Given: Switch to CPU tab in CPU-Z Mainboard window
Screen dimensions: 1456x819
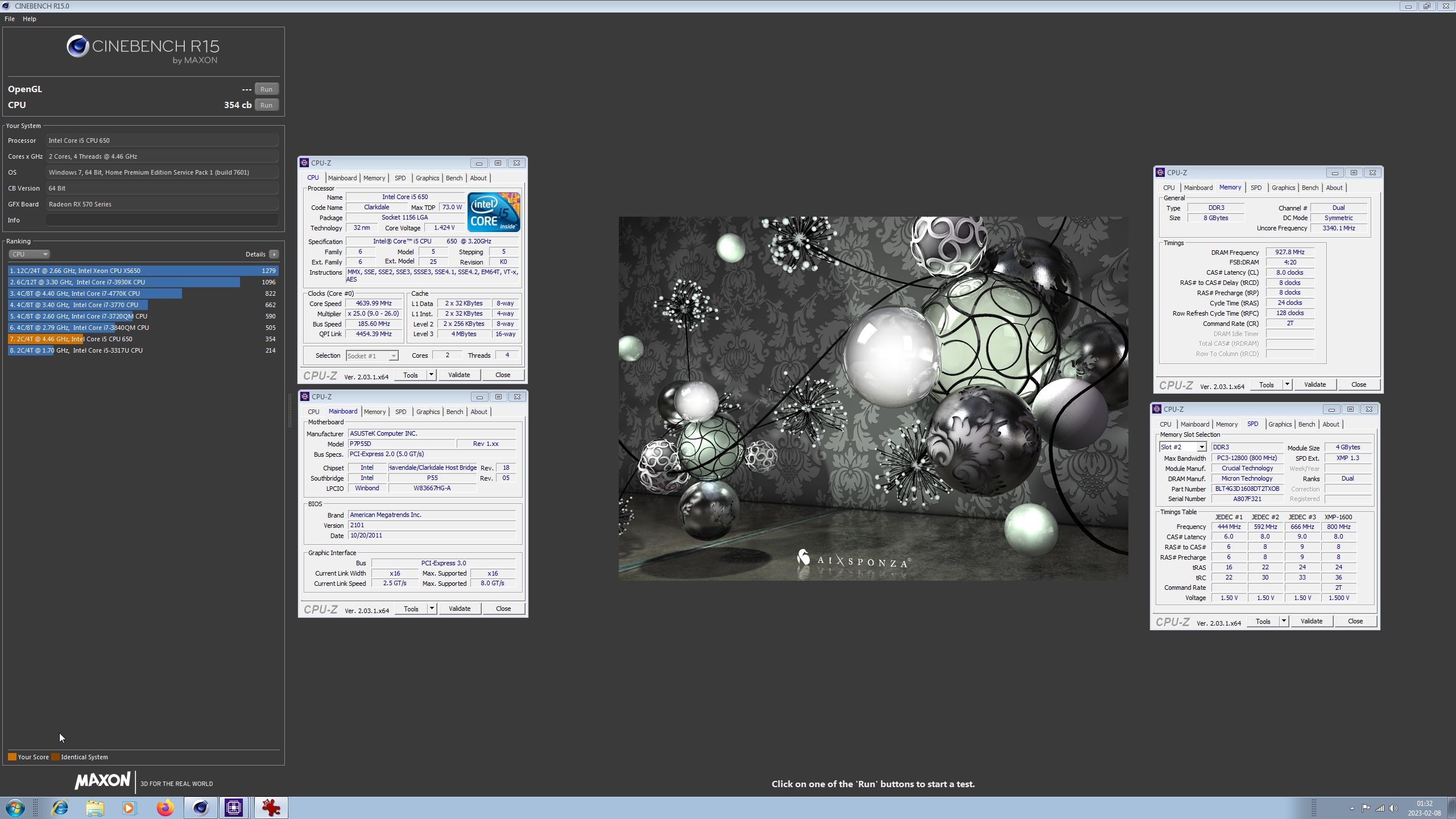Looking at the screenshot, I should tap(313, 412).
